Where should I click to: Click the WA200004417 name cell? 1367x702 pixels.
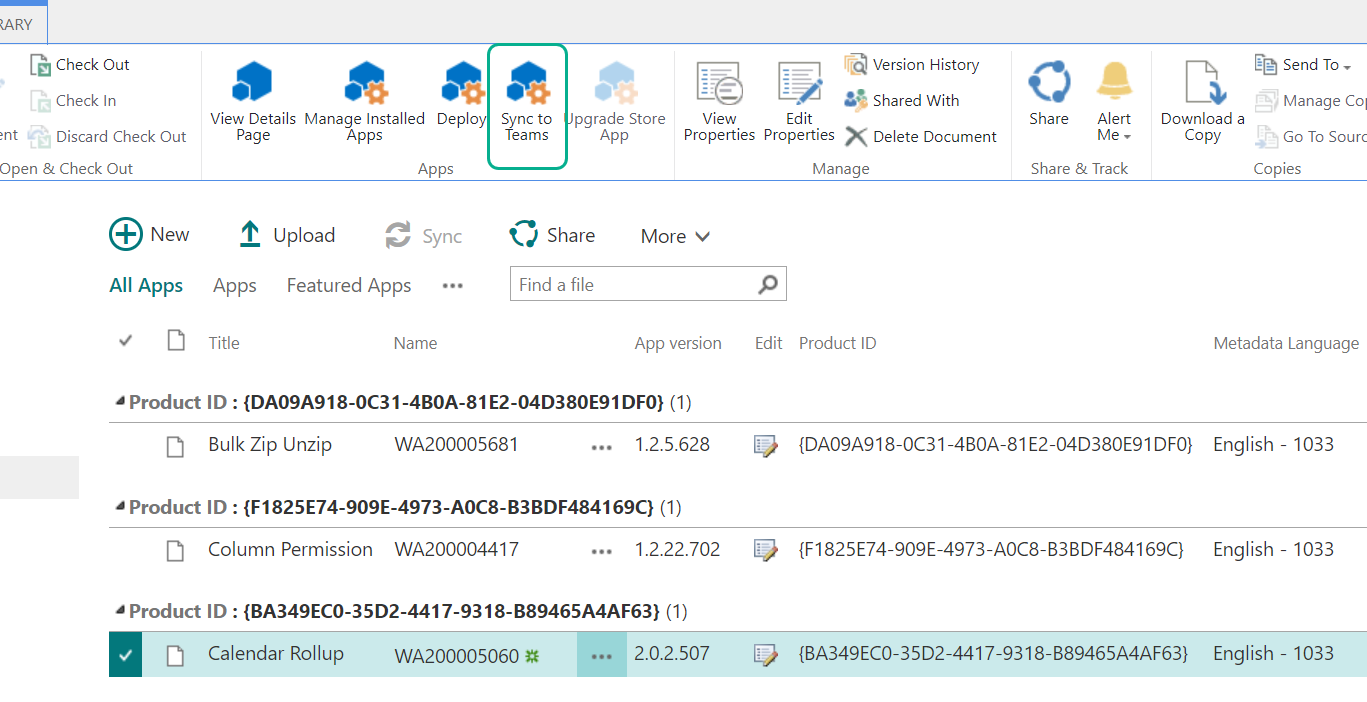click(x=457, y=550)
